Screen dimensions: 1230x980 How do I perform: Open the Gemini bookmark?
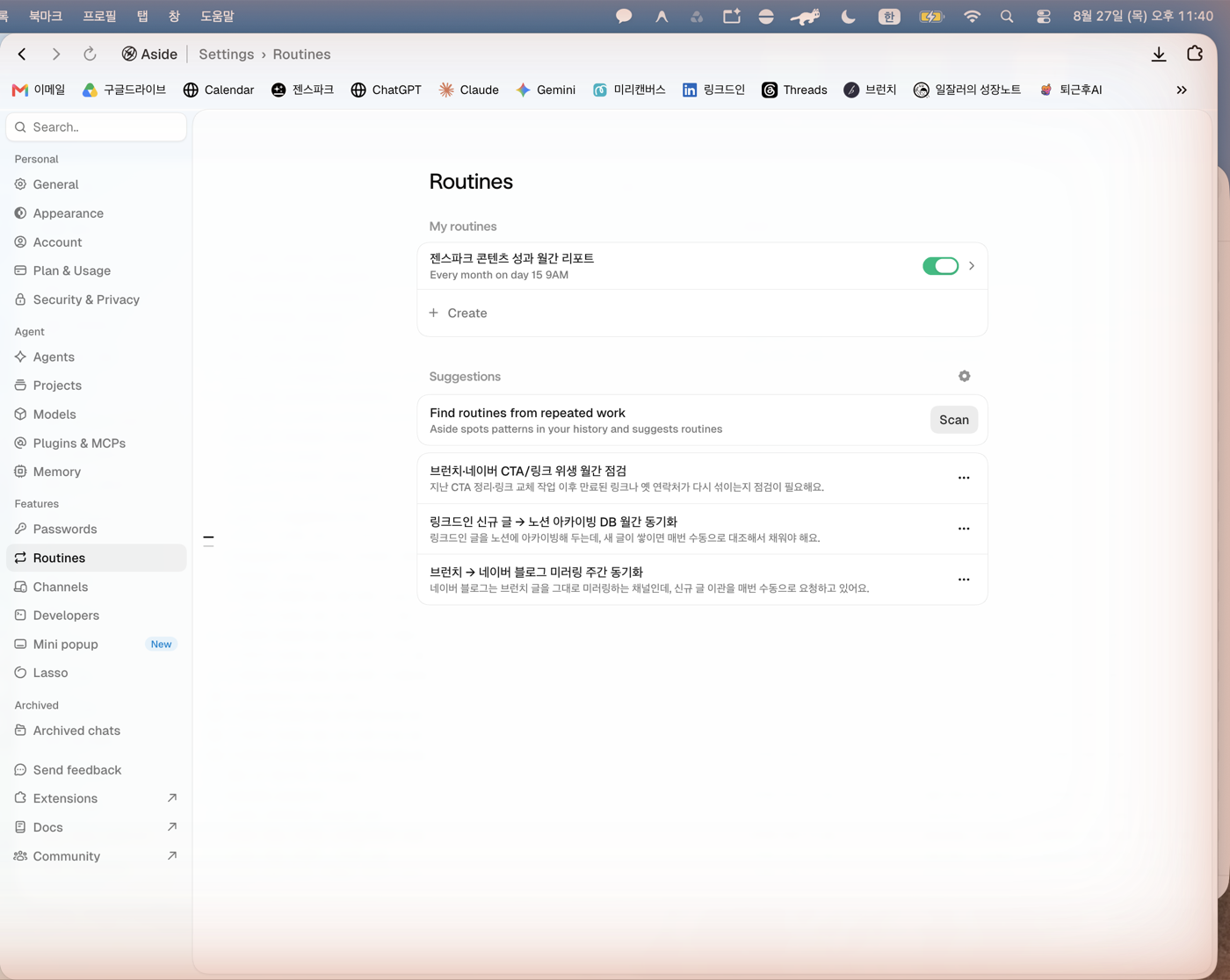[x=546, y=90]
